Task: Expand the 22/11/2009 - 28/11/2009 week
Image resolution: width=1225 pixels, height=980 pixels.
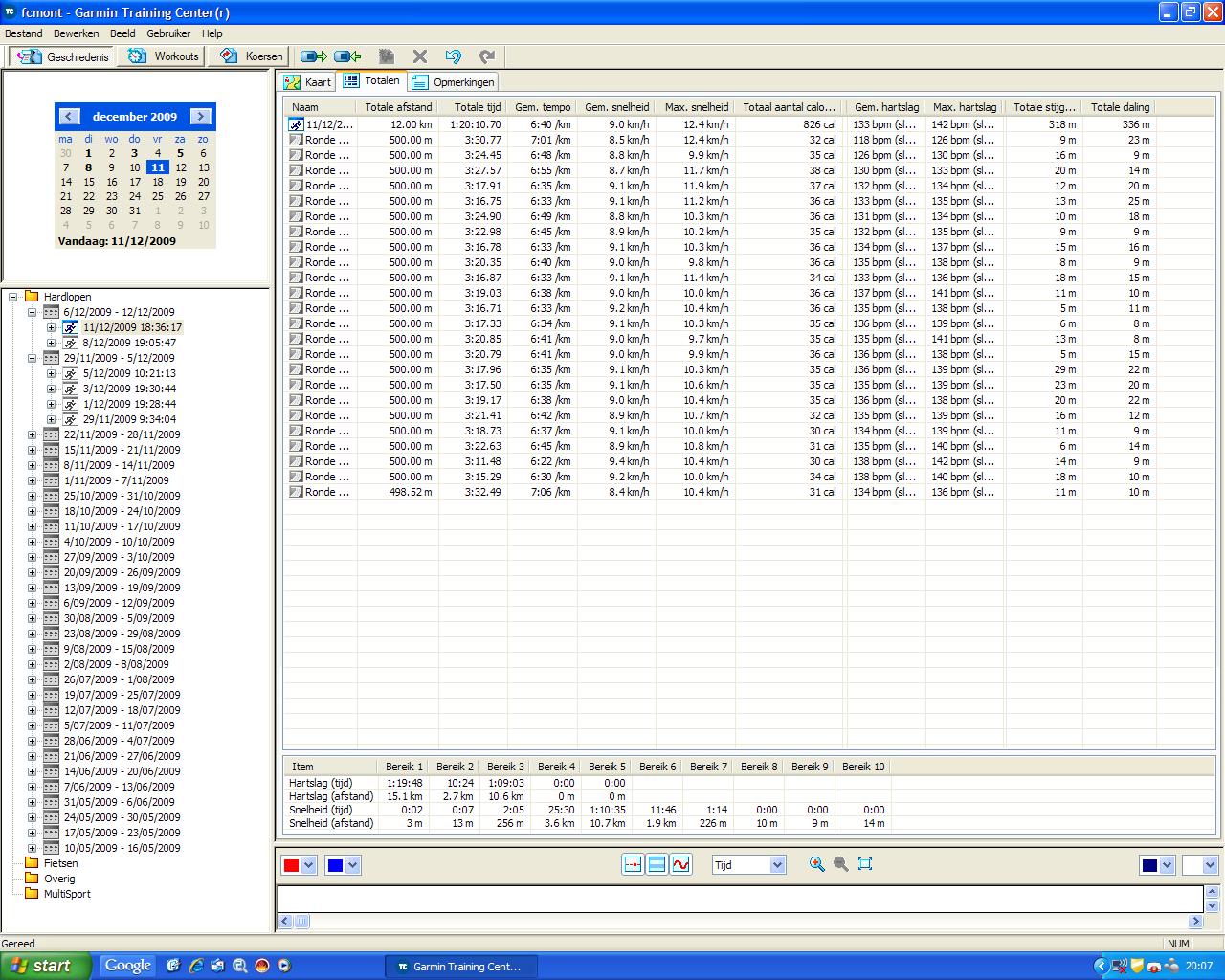Action: coord(32,434)
